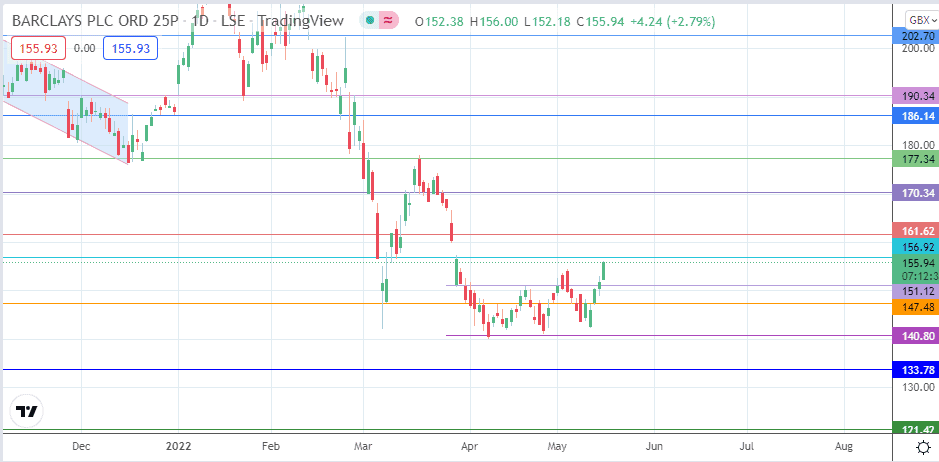The width and height of the screenshot is (939, 462).
Task: Click the Apr label on time axis
Action: click(470, 446)
